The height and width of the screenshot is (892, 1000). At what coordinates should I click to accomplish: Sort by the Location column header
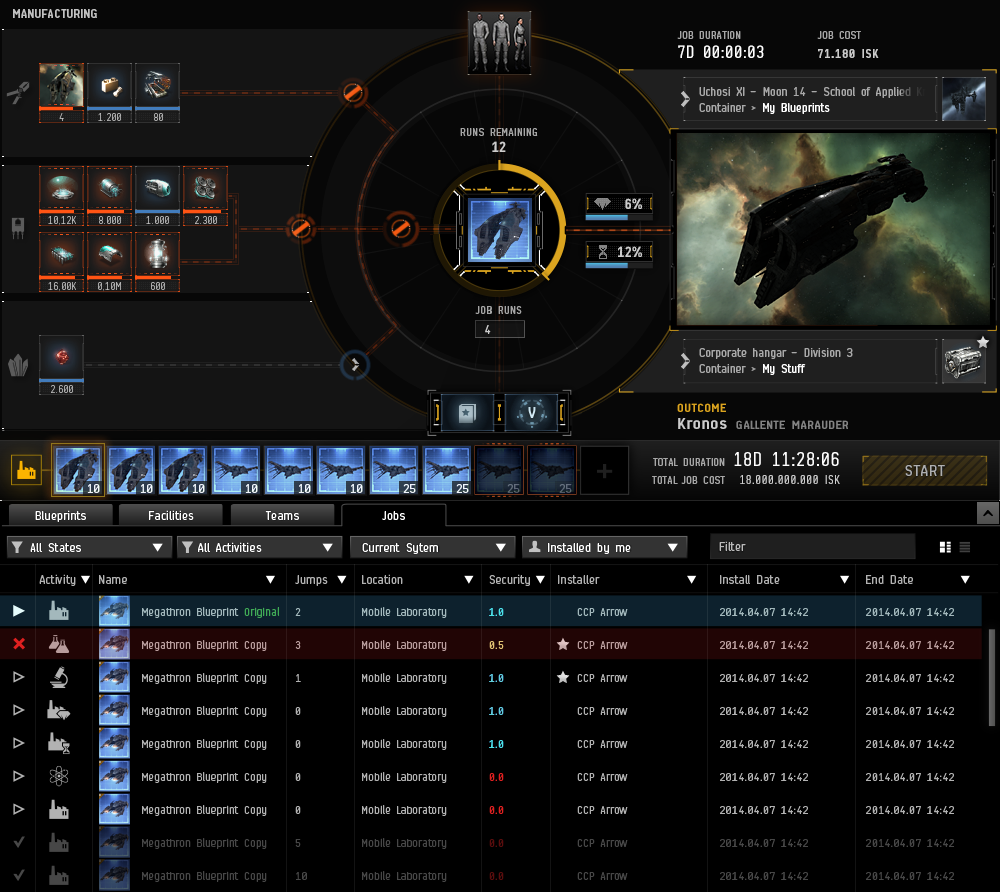point(417,580)
